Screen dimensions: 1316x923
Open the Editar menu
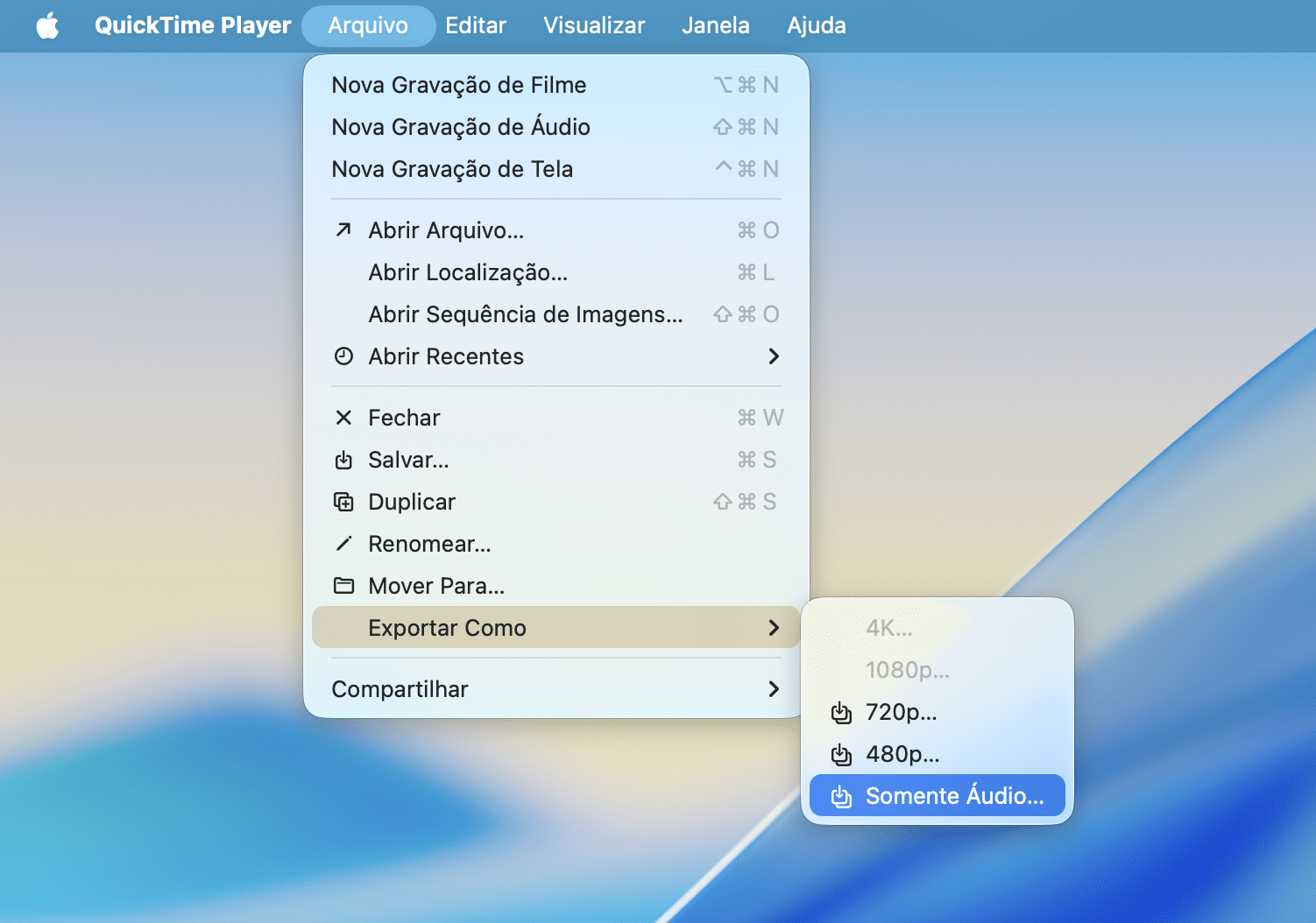pyautogui.click(x=475, y=25)
